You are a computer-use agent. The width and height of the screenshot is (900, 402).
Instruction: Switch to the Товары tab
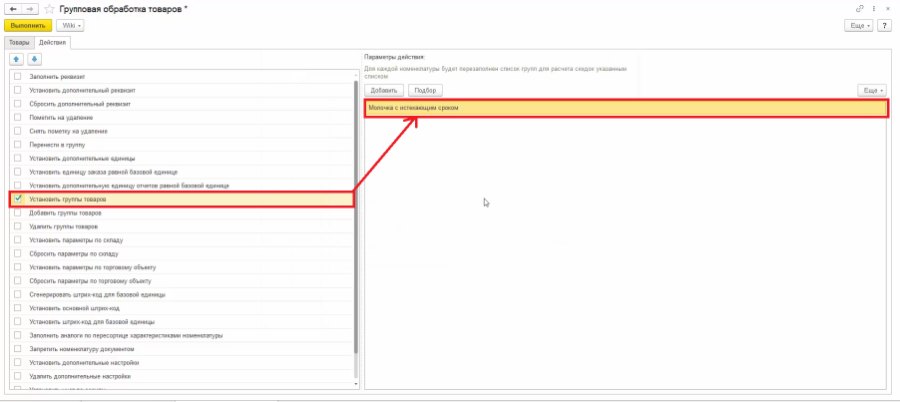click(x=19, y=42)
